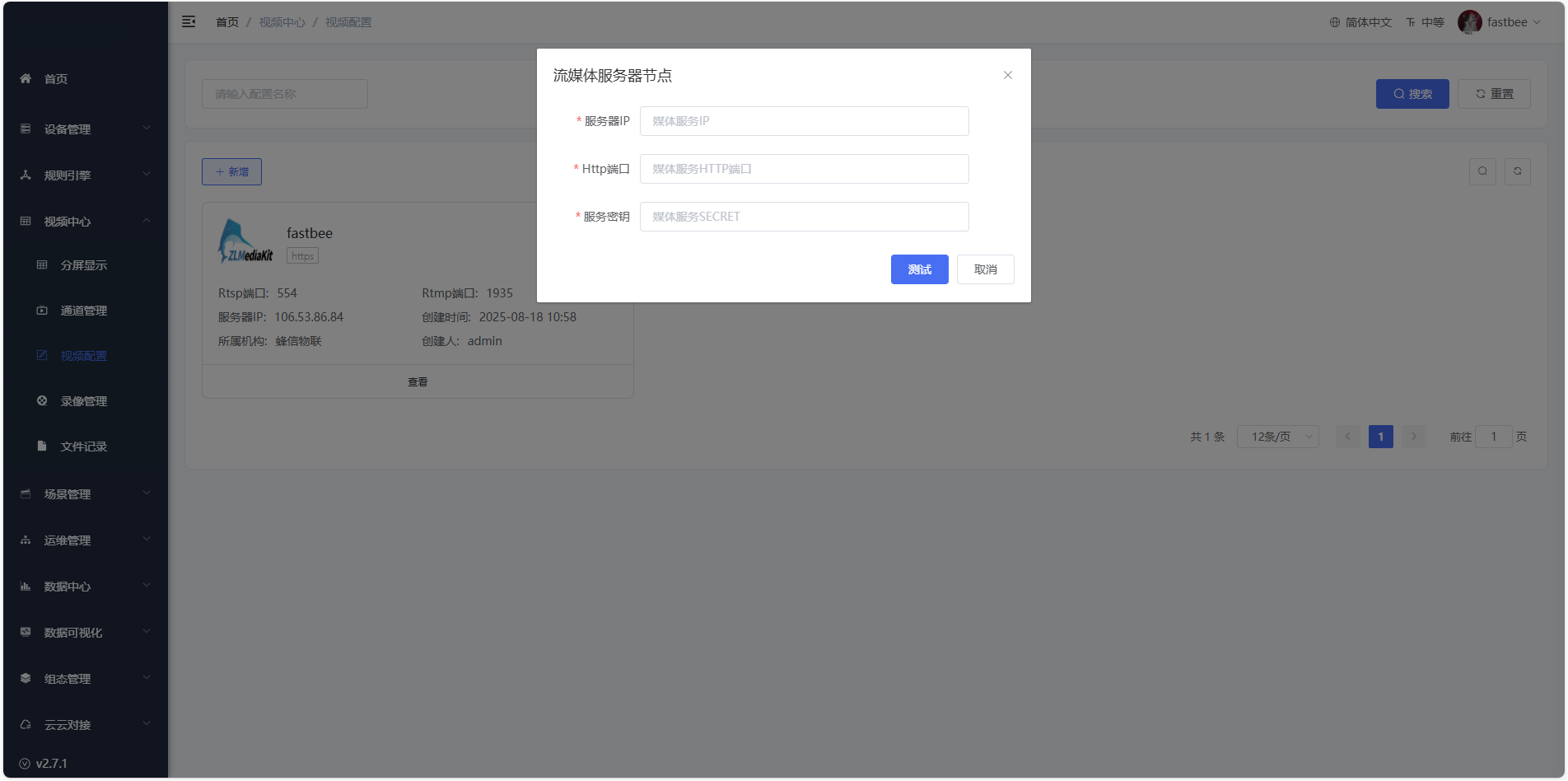This screenshot has width=1568, height=781.
Task: Select the 分屏显示 sidebar item
Action: (83, 265)
